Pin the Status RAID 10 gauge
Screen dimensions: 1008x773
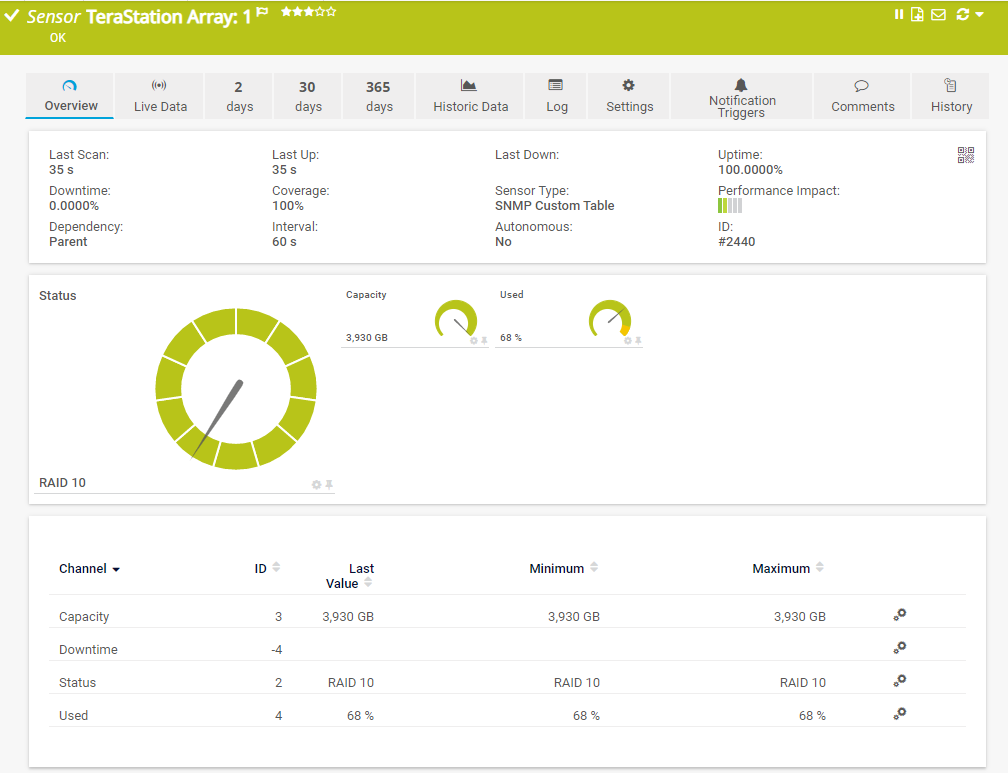click(329, 485)
